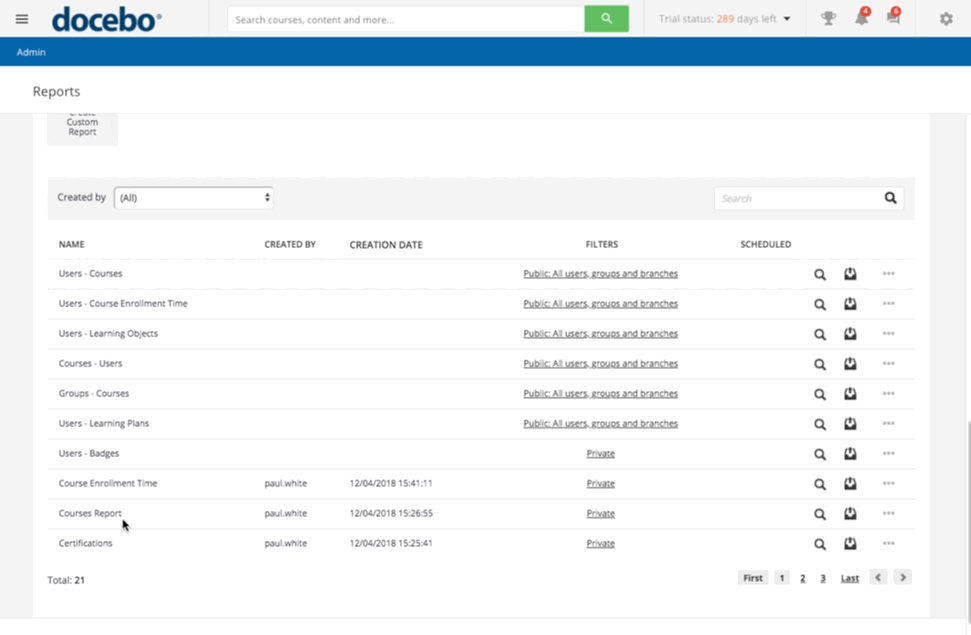The image size is (971, 635).
Task: Preview the Certifications report
Action: (819, 544)
